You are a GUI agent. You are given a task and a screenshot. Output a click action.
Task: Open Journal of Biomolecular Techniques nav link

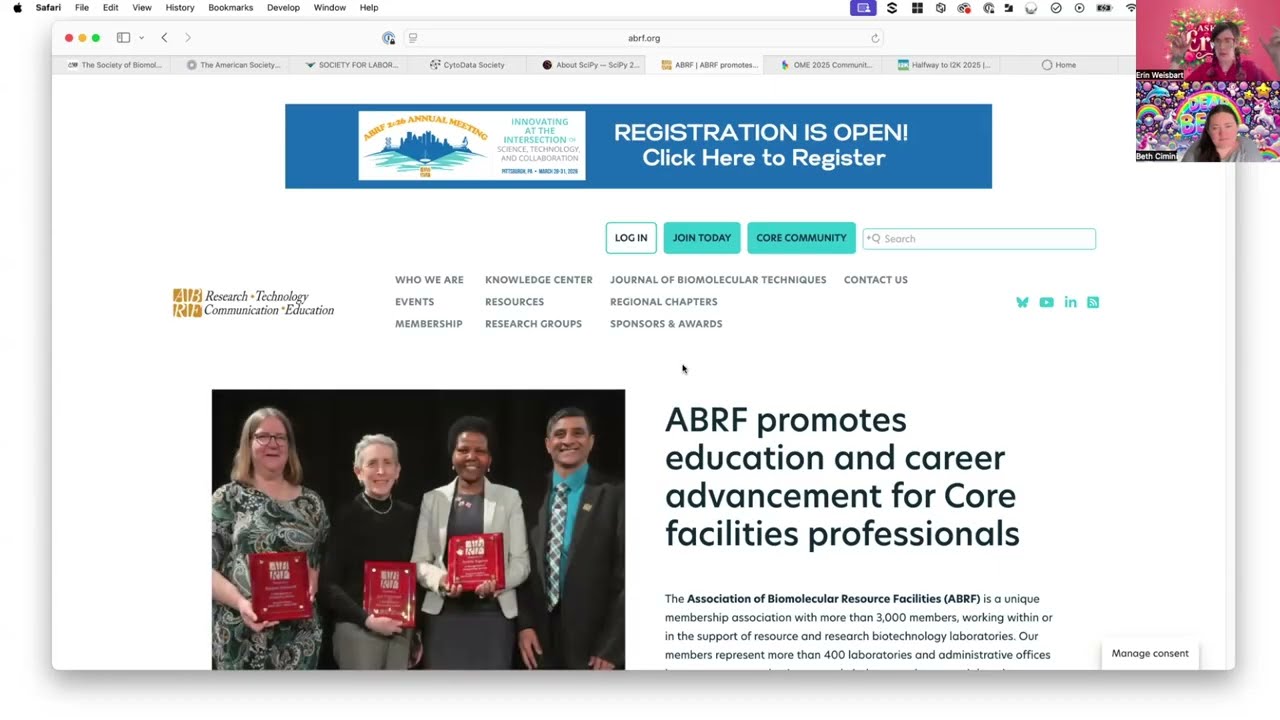tap(718, 280)
